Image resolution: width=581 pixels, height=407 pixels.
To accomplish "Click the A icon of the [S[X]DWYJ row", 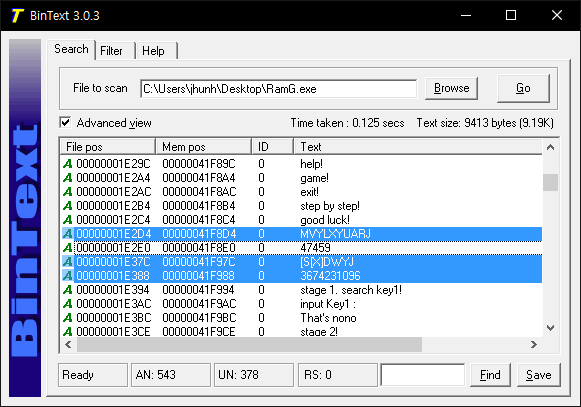I will tap(67, 262).
